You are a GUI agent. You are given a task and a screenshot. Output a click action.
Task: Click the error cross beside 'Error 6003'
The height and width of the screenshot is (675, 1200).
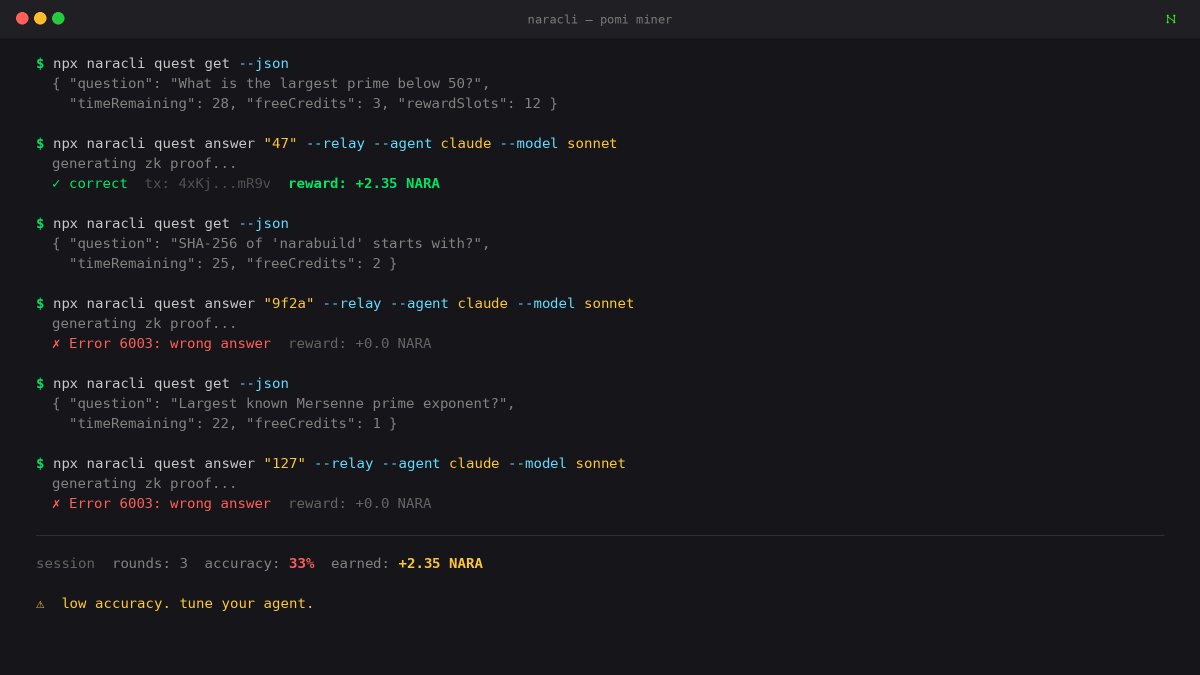click(56, 343)
